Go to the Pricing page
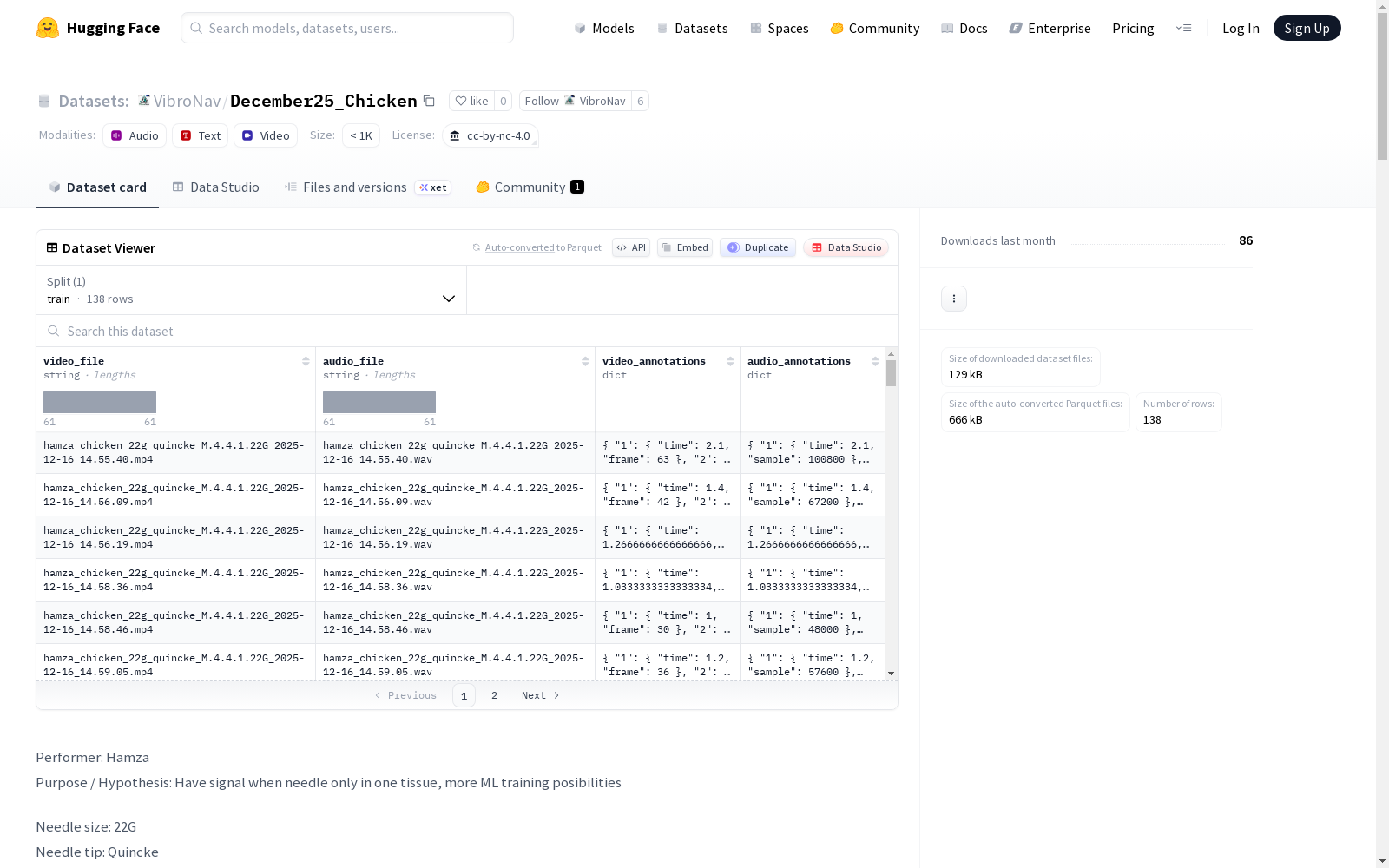1389x868 pixels. click(x=1133, y=28)
